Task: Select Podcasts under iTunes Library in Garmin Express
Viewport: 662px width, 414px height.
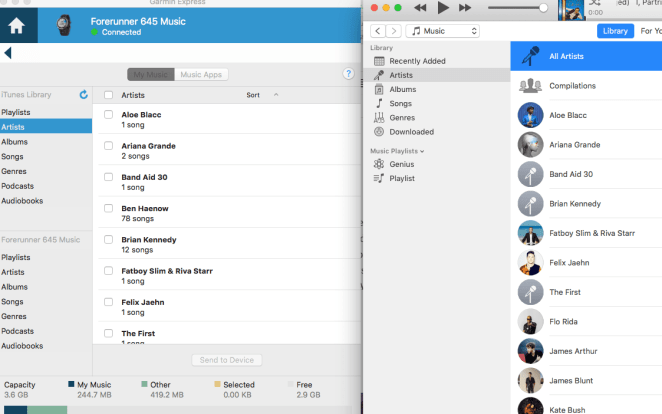Action: [x=46, y=186]
